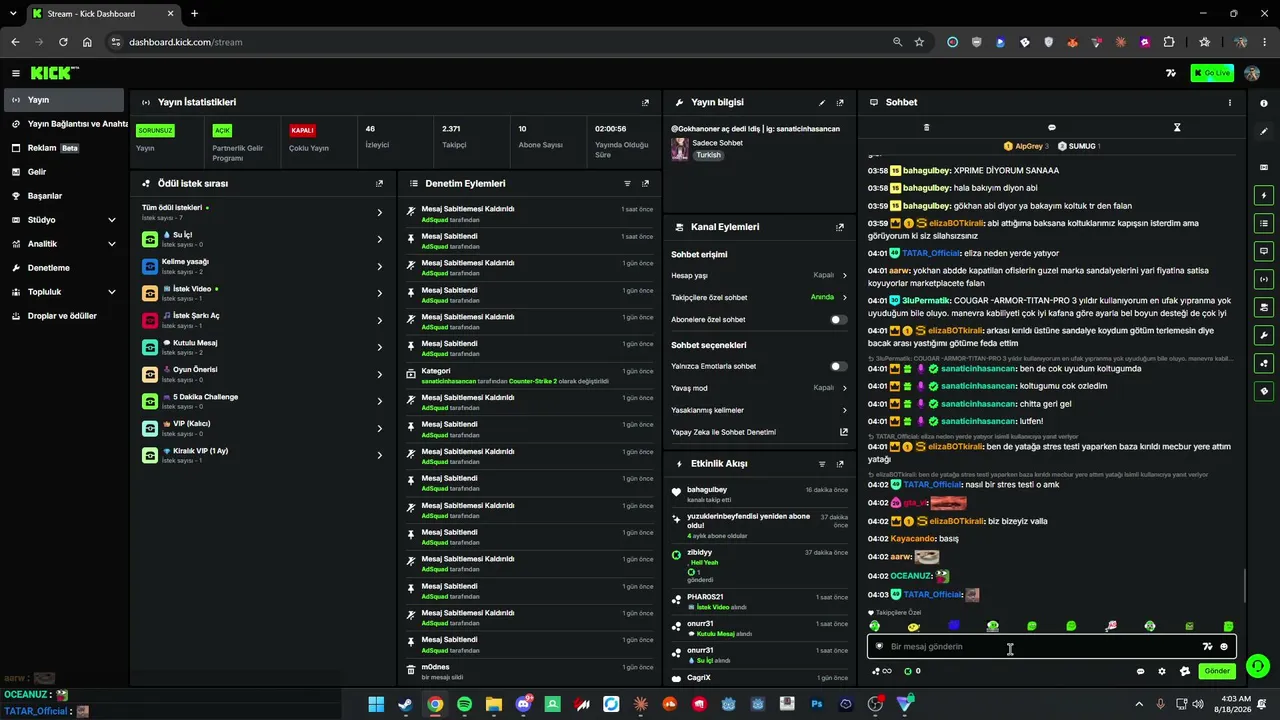
Task: Pop out the Etkinlik Akışı panel
Action: (x=840, y=464)
